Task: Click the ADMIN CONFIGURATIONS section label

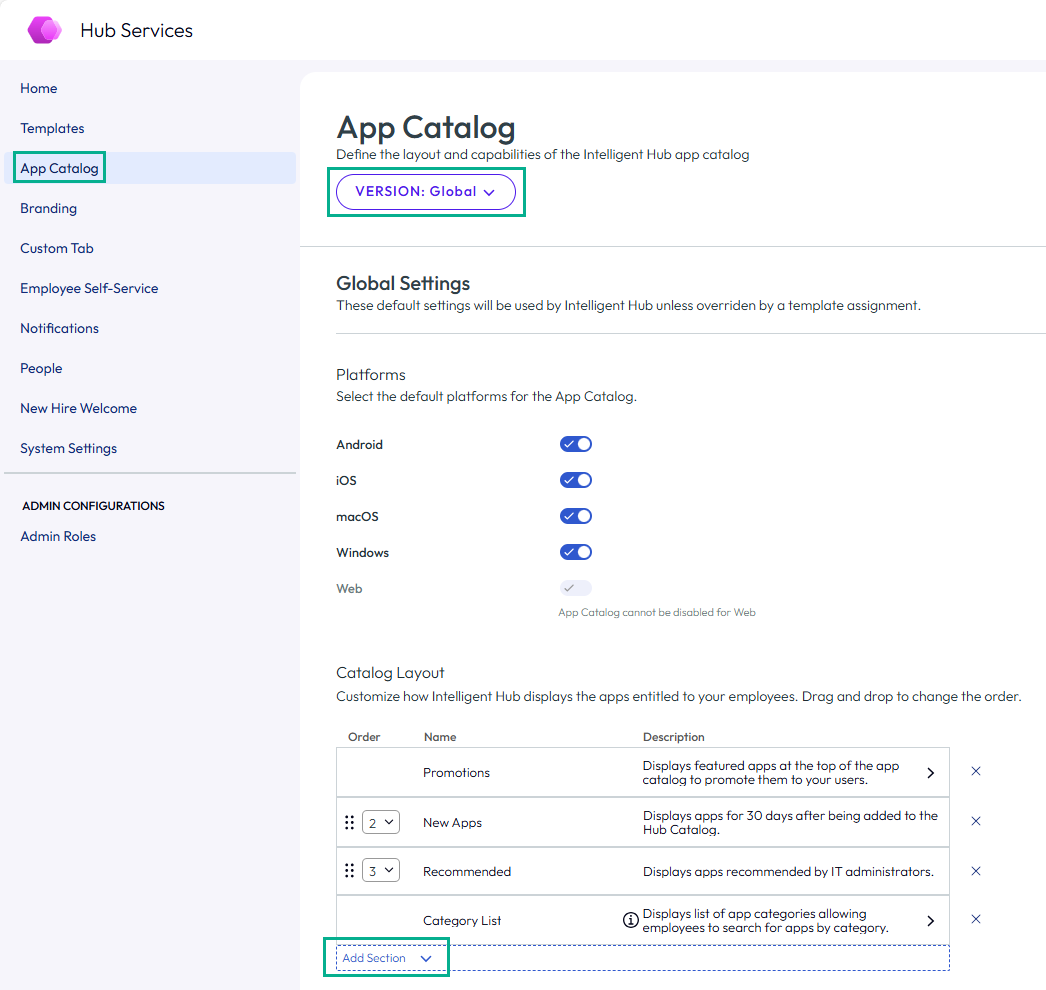Action: [93, 506]
